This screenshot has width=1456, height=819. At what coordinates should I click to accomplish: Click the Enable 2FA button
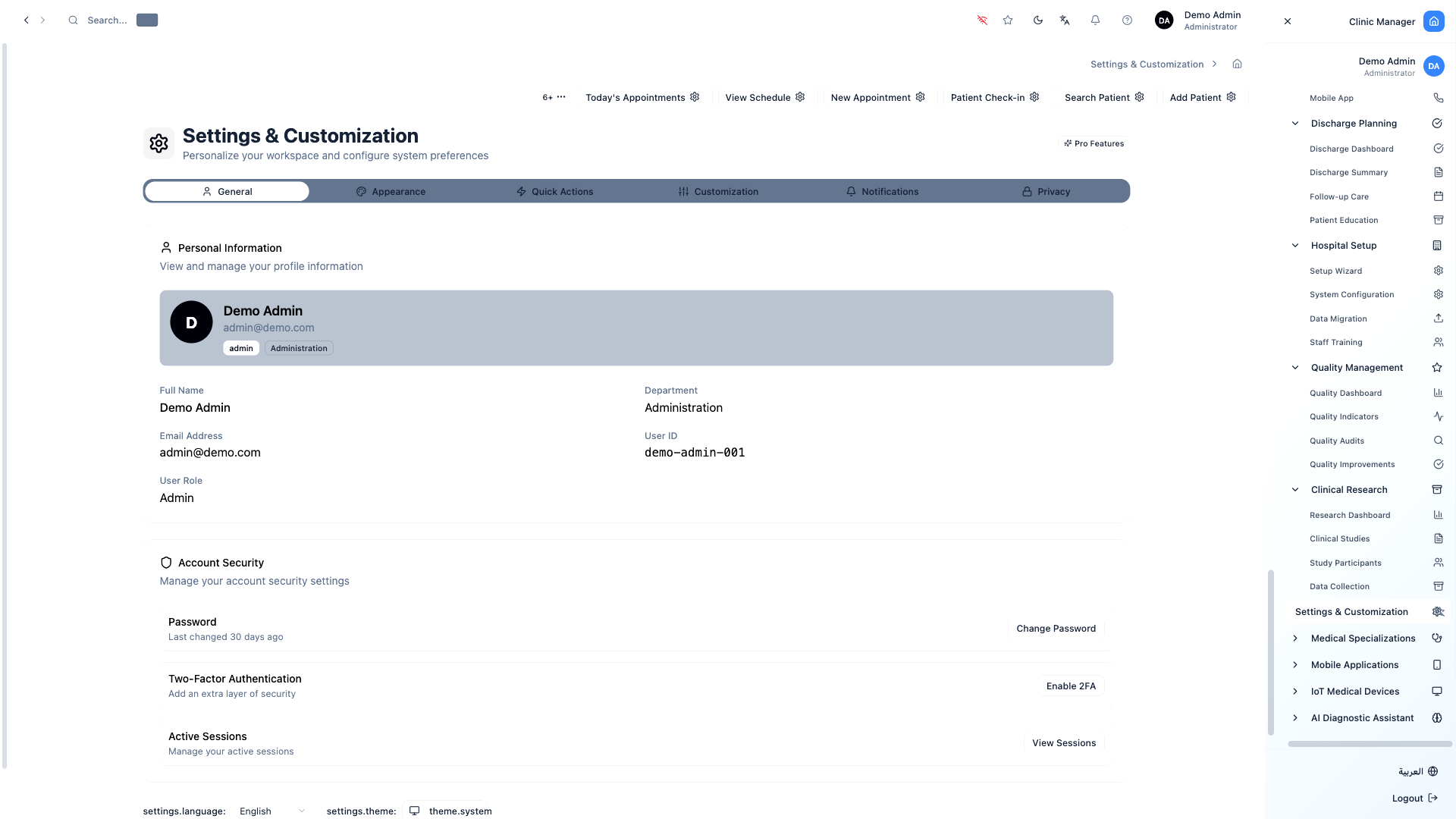[x=1071, y=686]
